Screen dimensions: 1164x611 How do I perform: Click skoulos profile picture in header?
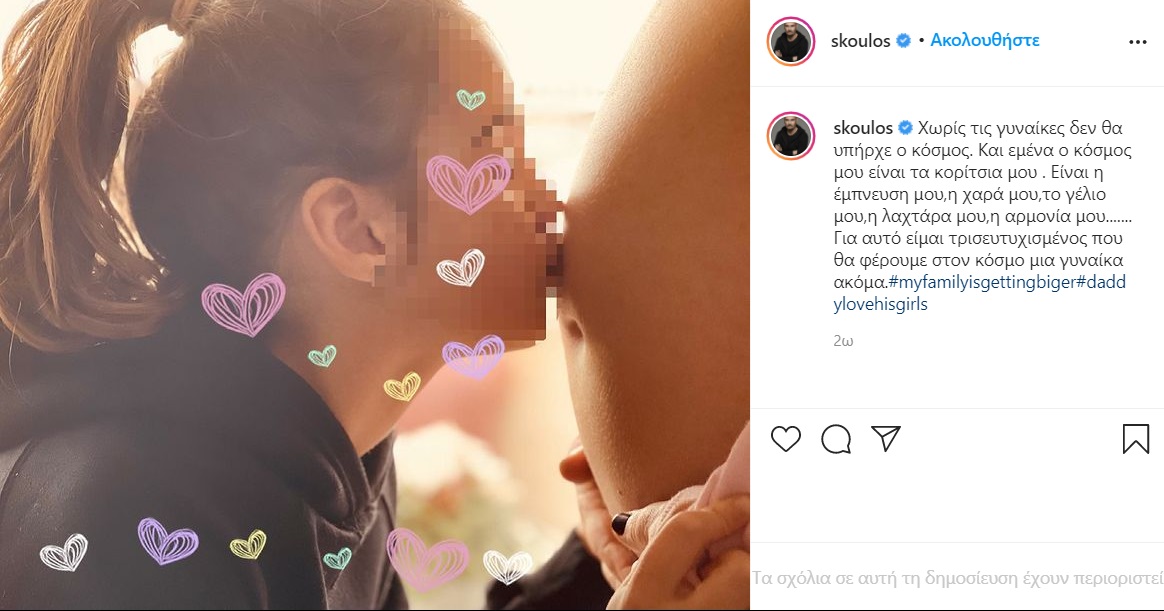[791, 41]
